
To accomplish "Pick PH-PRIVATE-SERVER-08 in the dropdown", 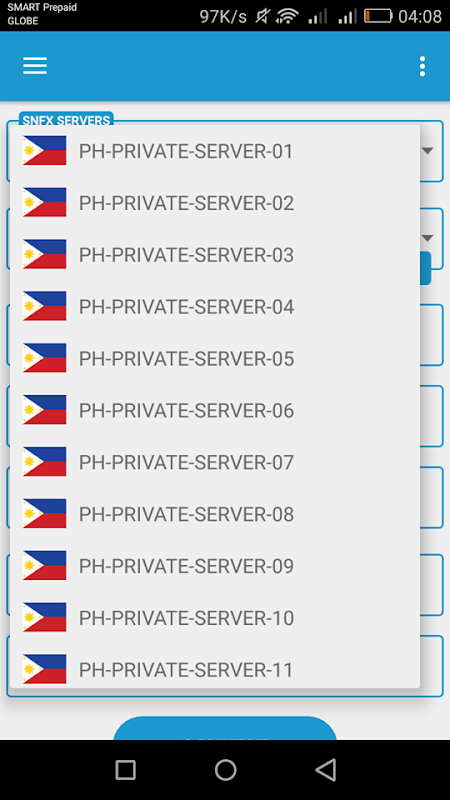I will (215, 514).
